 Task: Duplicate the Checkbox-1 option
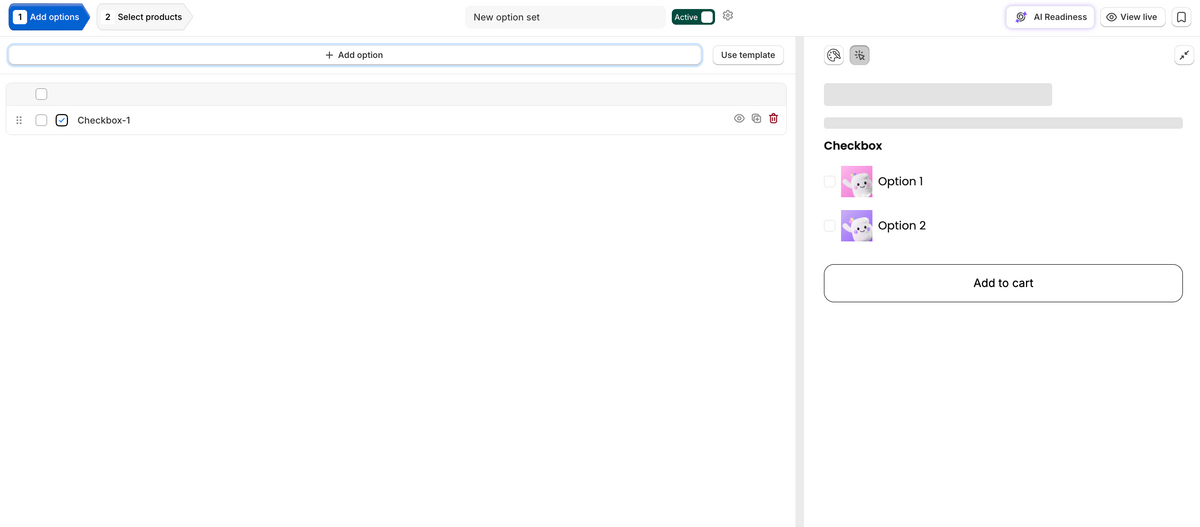coord(757,119)
